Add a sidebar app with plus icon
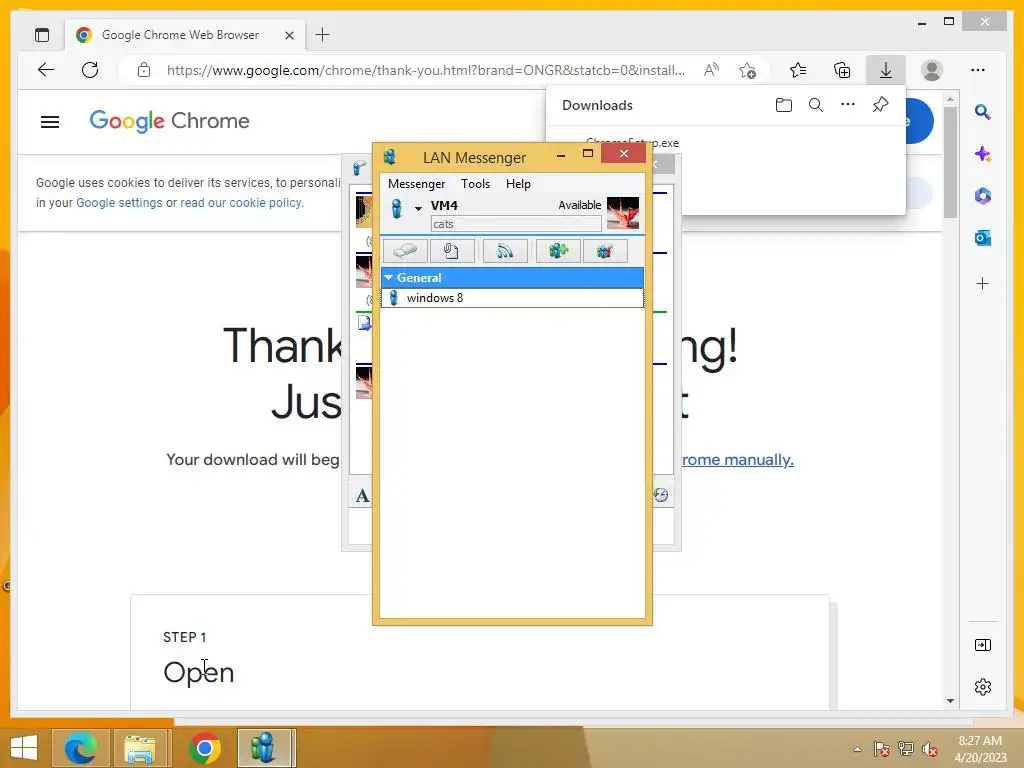1024x768 pixels. (x=982, y=283)
